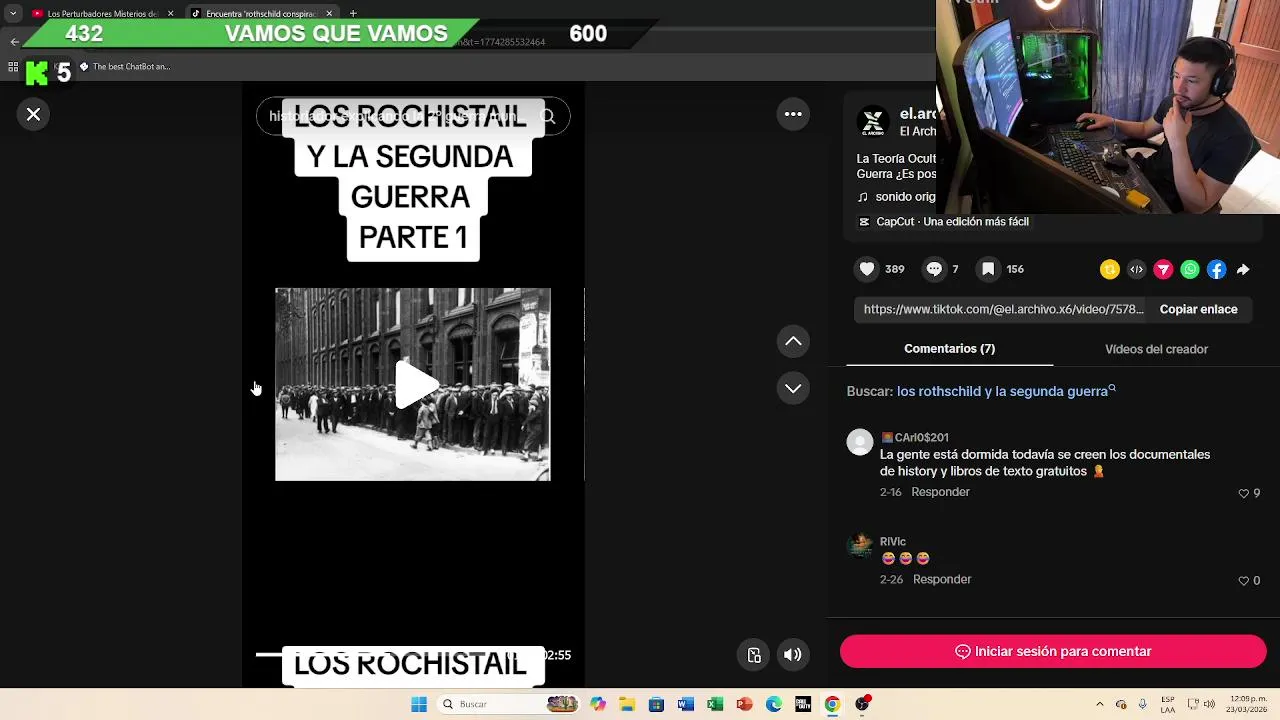Open CArl0$201 avatar
The height and width of the screenshot is (720, 1280).
point(860,442)
